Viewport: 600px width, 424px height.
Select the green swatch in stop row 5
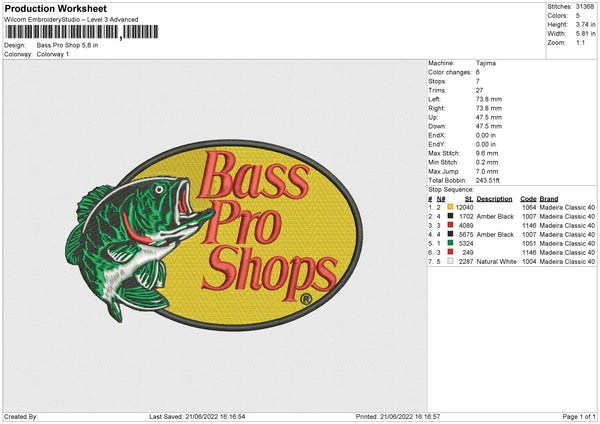[450, 243]
